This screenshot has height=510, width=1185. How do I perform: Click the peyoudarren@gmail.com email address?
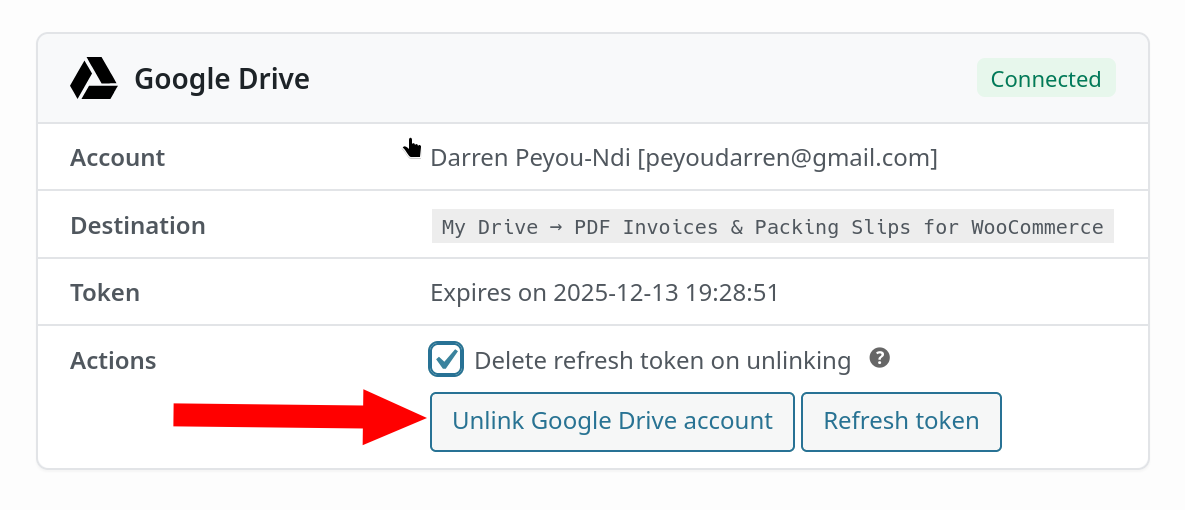[787, 158]
